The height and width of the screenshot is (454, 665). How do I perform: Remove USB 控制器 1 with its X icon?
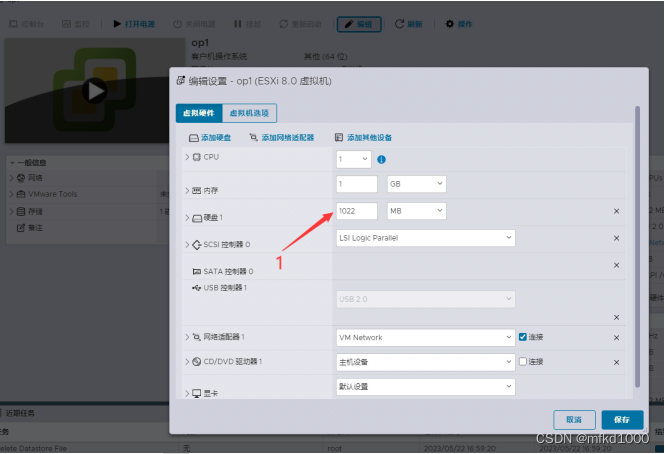point(616,317)
